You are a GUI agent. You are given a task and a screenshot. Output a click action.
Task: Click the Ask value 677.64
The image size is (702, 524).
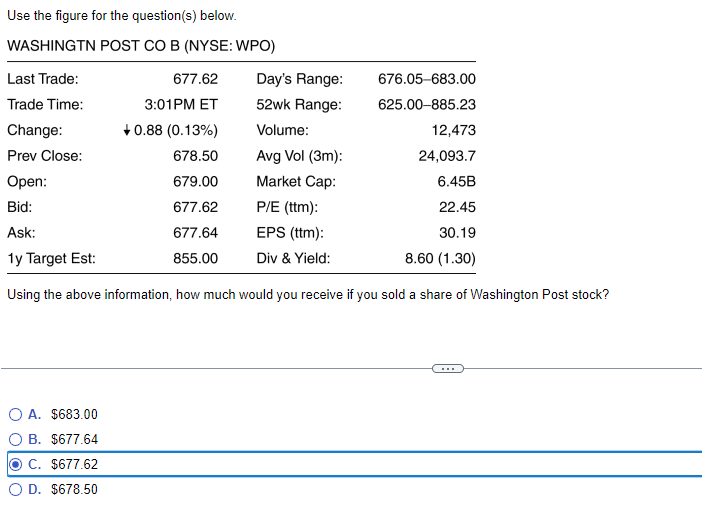[x=195, y=233]
